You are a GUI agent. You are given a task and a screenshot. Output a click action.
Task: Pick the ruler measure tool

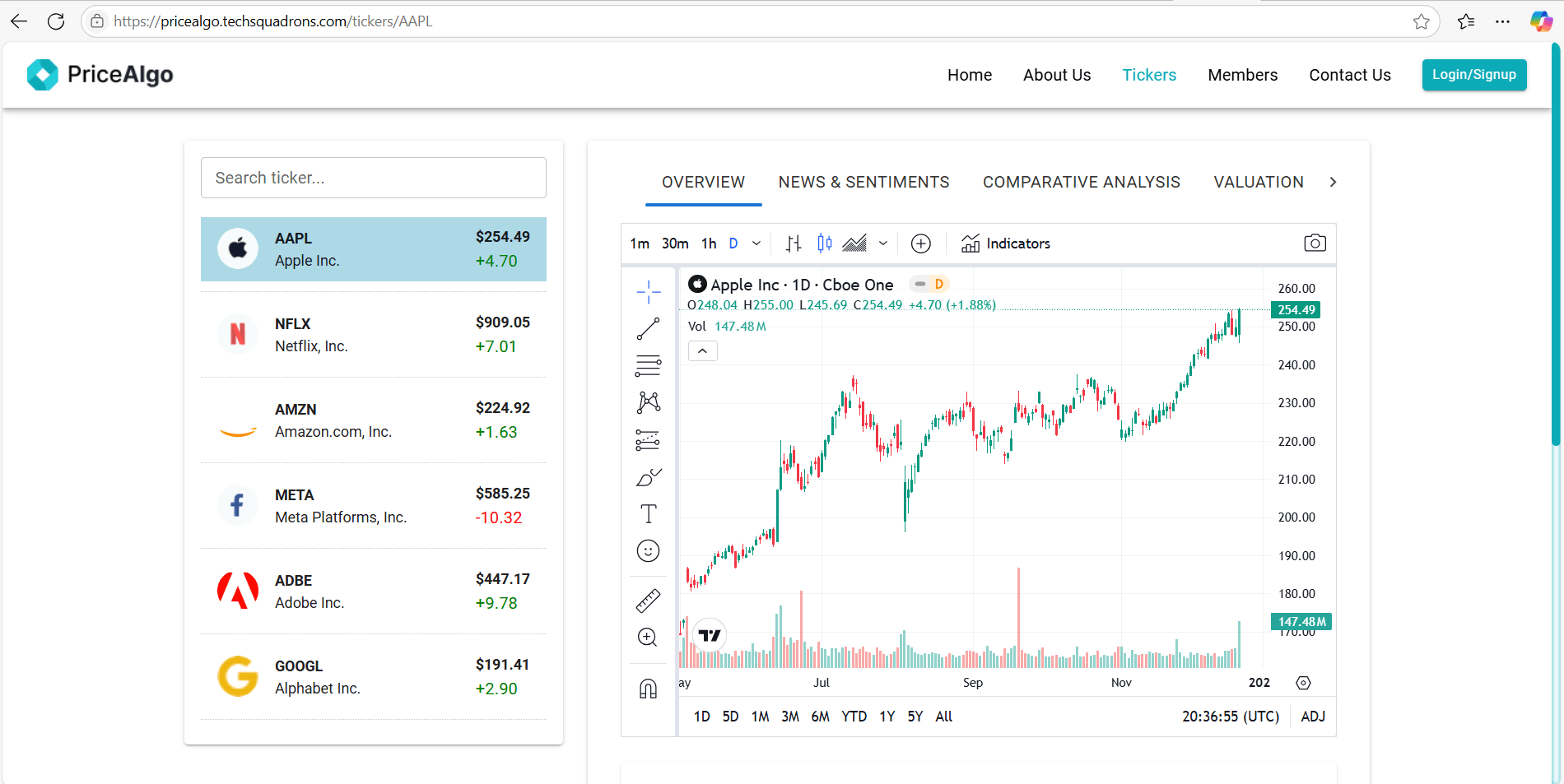648,601
